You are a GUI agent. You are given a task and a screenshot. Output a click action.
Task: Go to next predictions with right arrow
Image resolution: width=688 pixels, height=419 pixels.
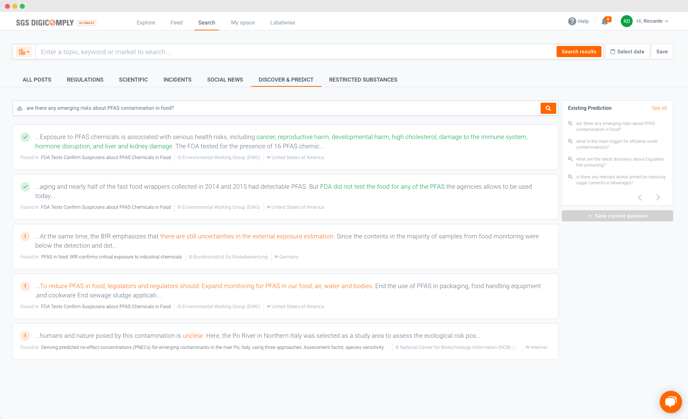658,197
